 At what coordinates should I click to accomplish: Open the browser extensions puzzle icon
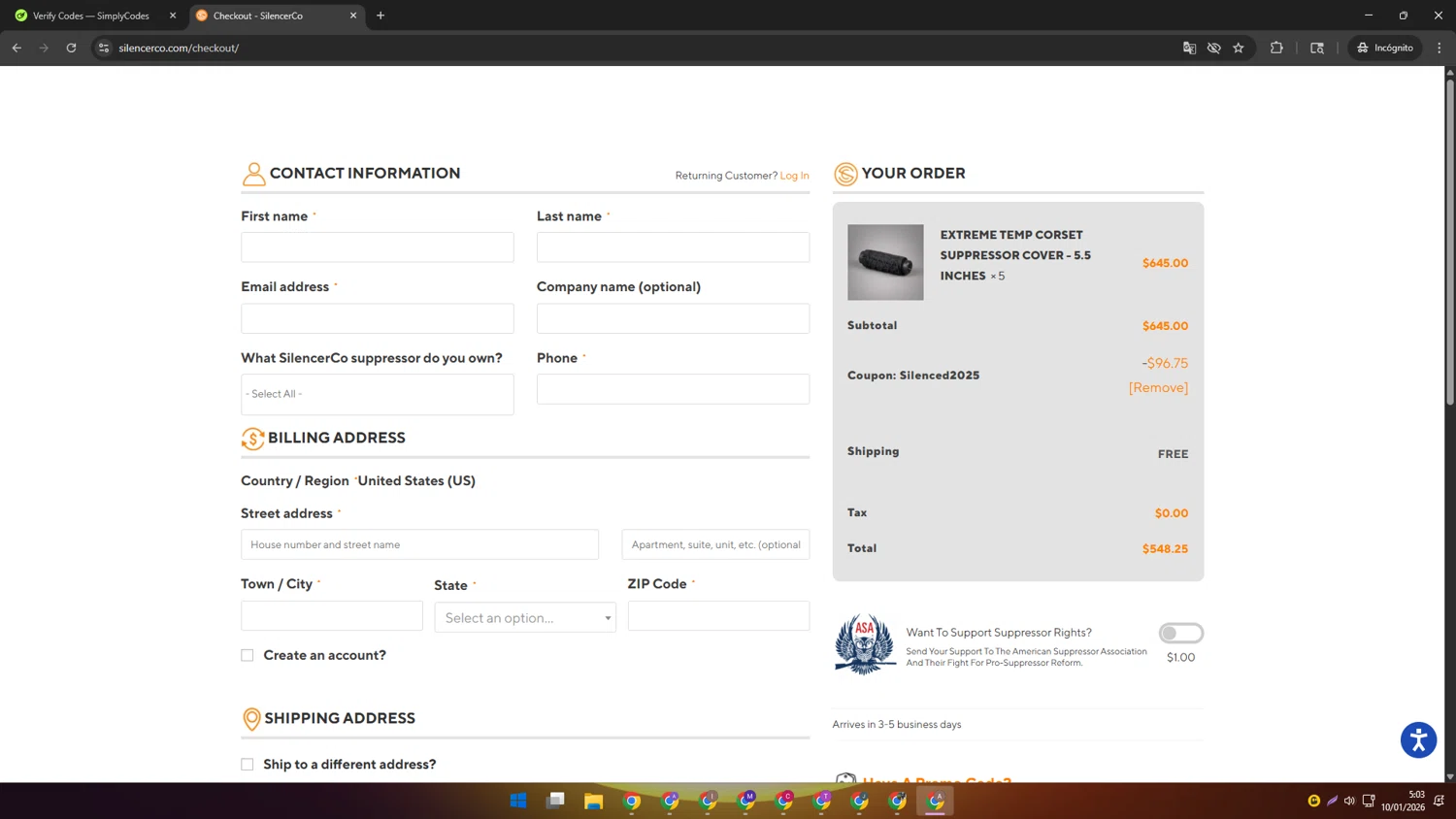(x=1276, y=48)
